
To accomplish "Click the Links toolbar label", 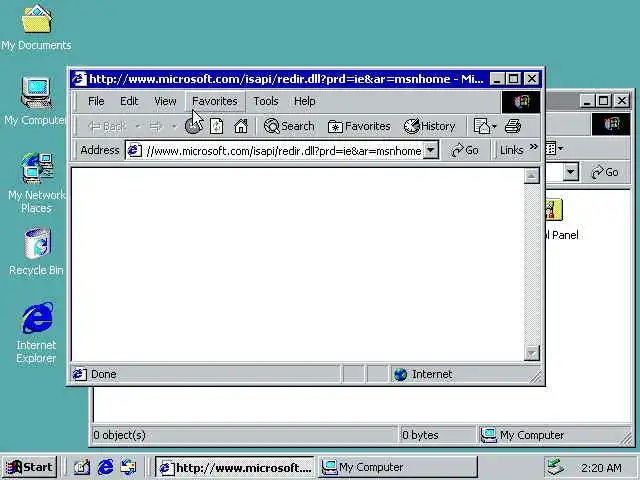I will click(x=511, y=151).
